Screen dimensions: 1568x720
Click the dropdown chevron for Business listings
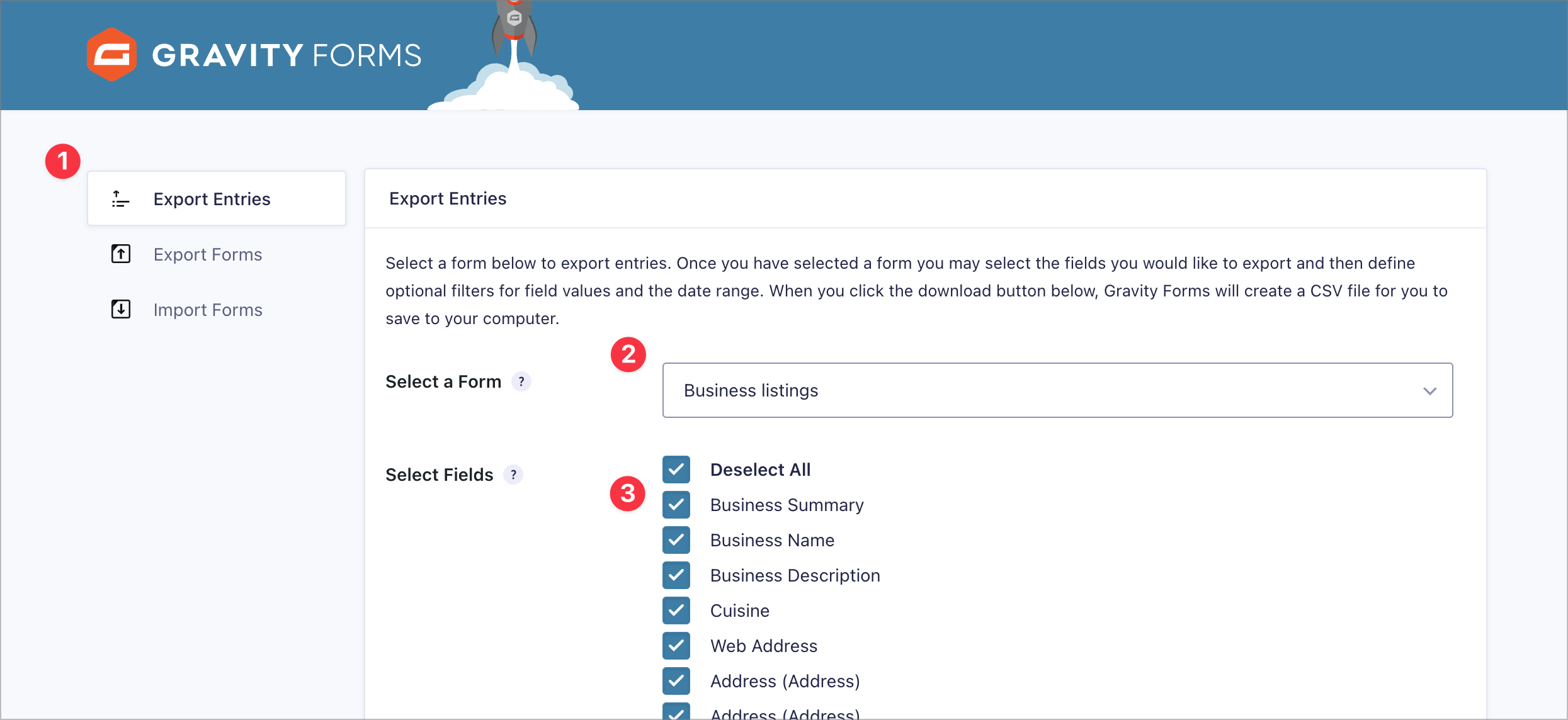click(1430, 390)
